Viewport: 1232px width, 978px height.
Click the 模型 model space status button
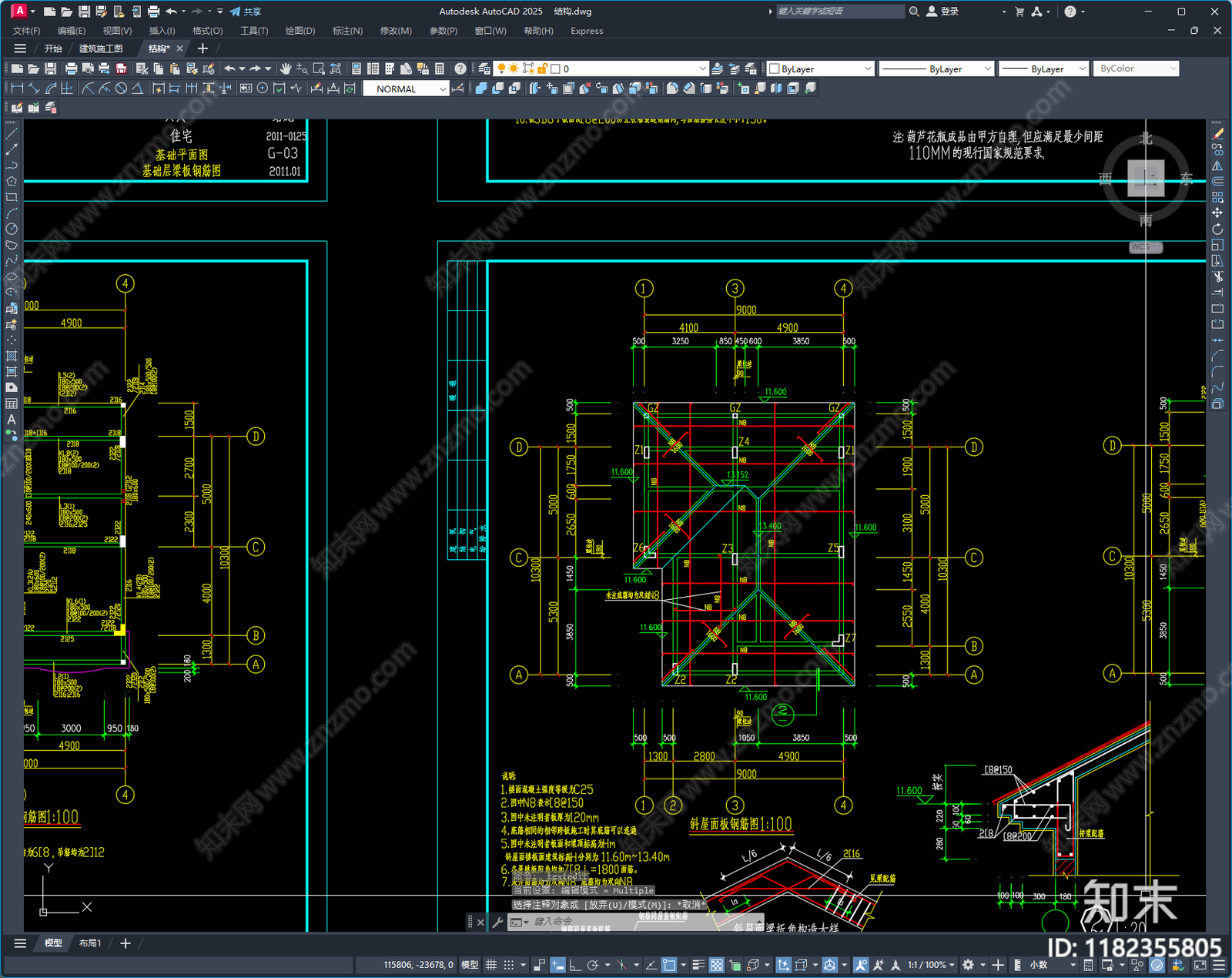[470, 965]
